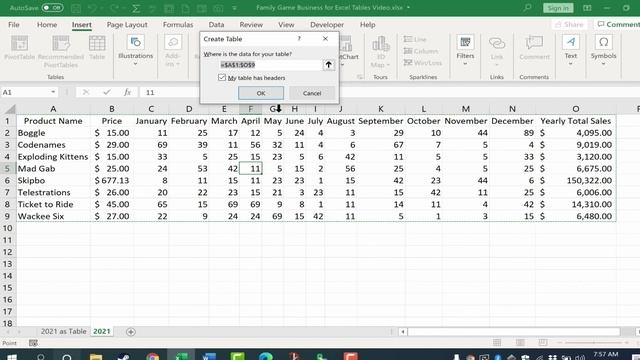The width and height of the screenshot is (640, 360).
Task: Click the macro record icon in status bar
Action: pos(33,343)
